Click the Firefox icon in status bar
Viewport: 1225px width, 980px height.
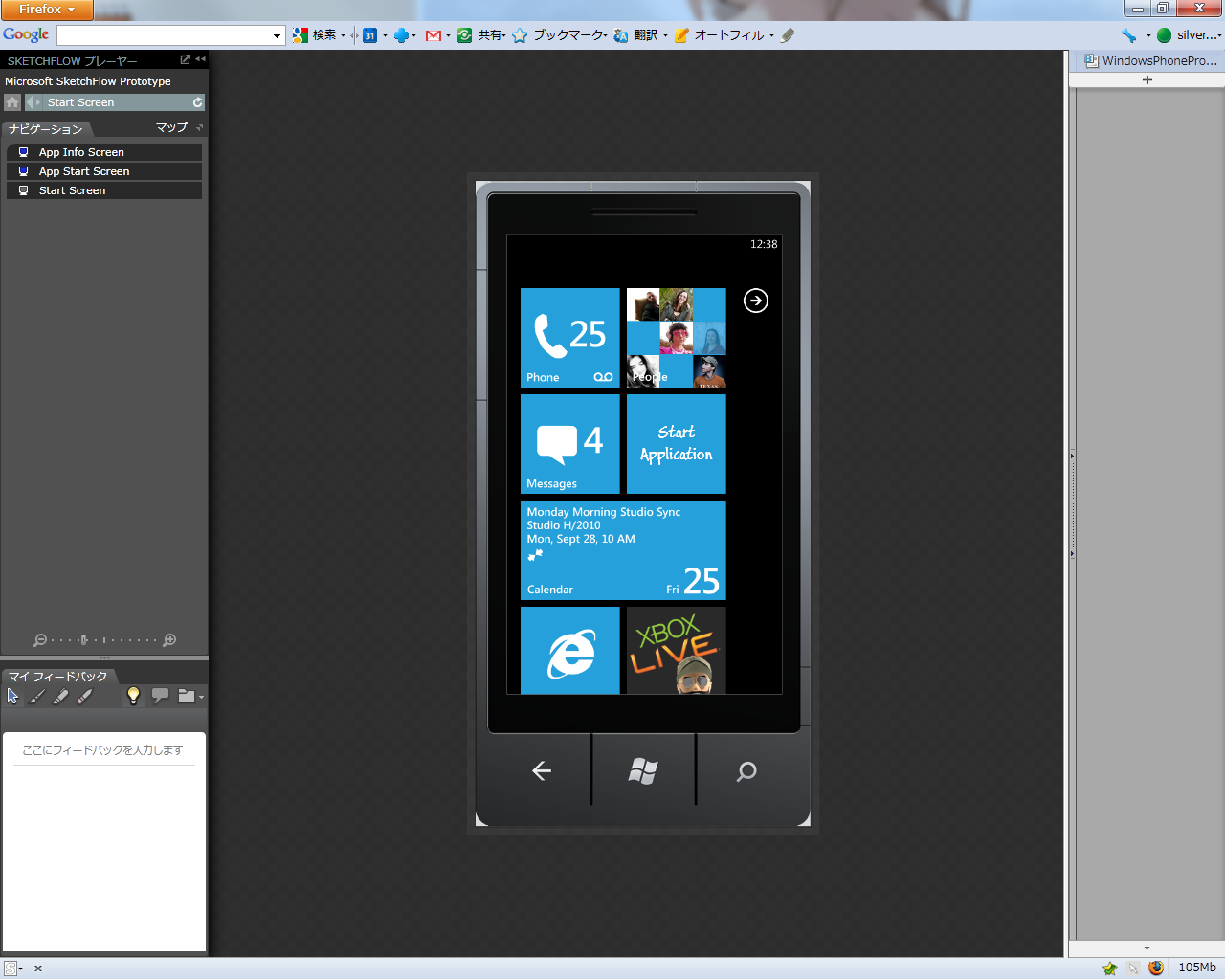1156,968
